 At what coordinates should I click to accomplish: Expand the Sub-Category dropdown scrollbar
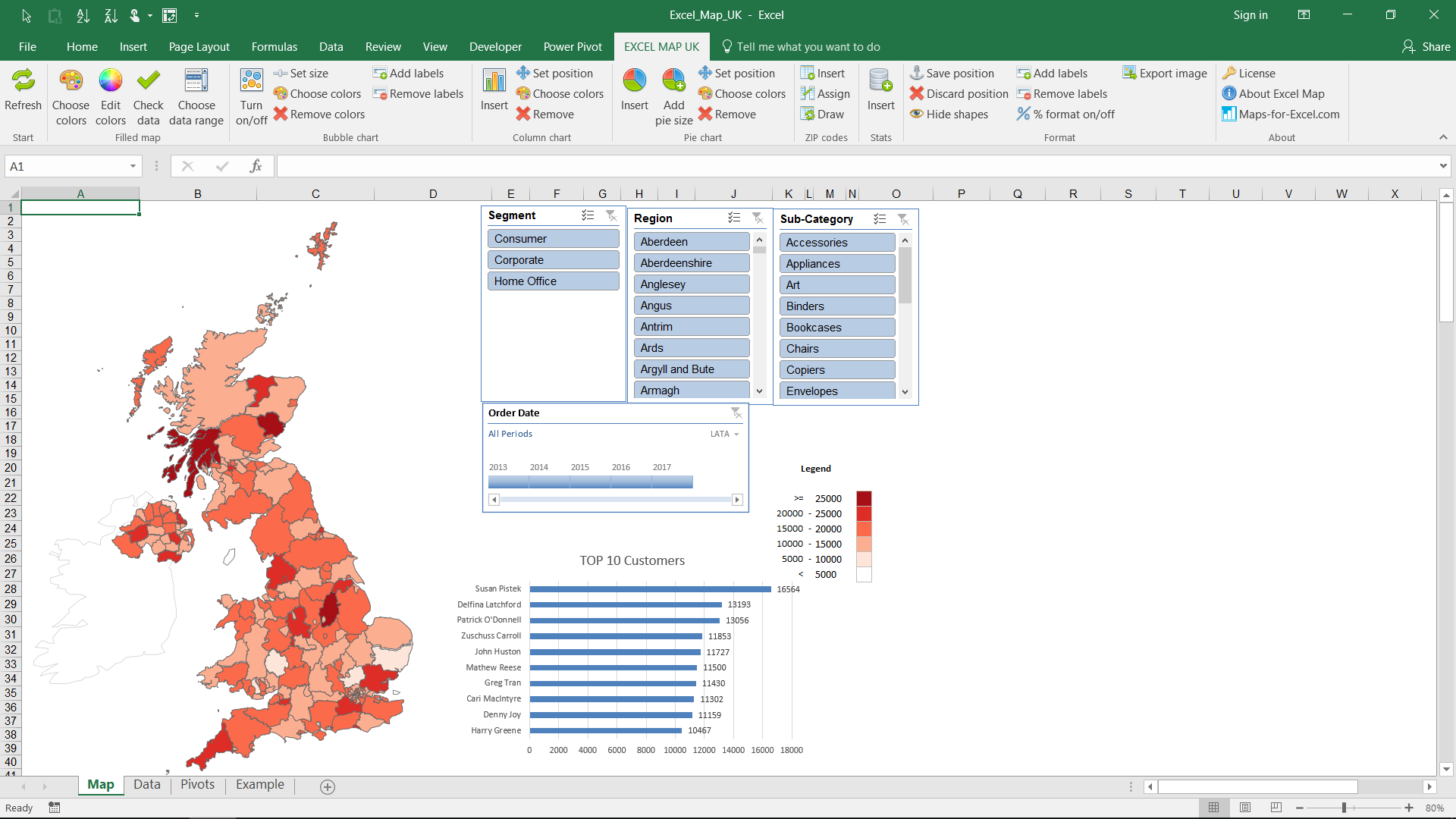pyautogui.click(x=905, y=390)
